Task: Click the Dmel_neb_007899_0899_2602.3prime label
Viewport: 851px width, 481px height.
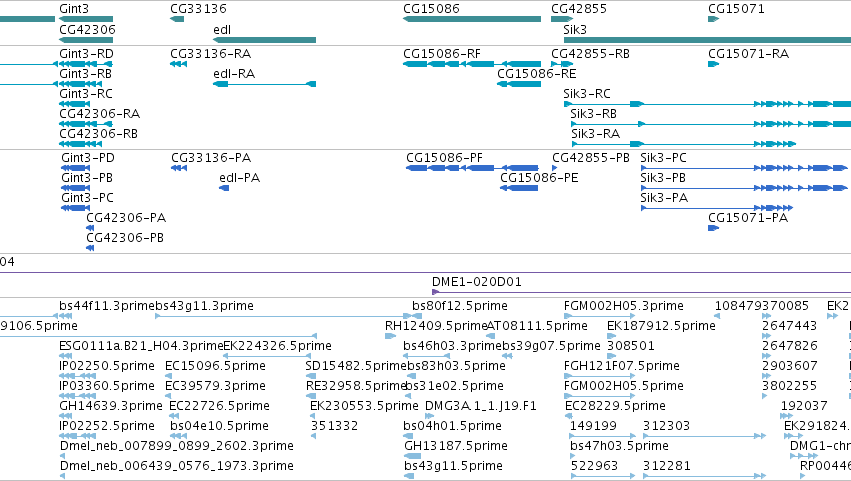Action: pyautogui.click(x=177, y=447)
